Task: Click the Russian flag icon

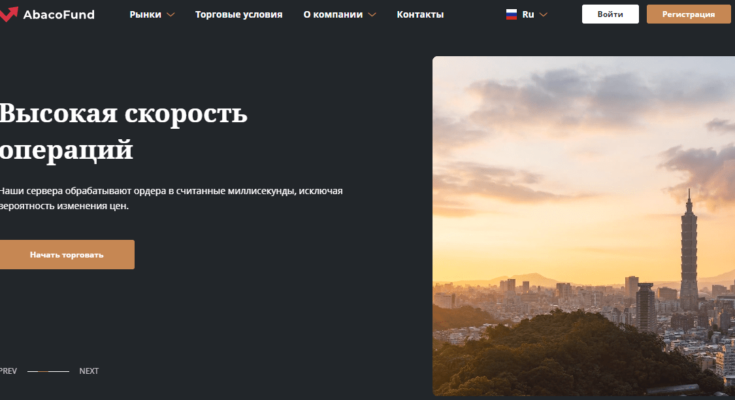Action: coord(511,15)
